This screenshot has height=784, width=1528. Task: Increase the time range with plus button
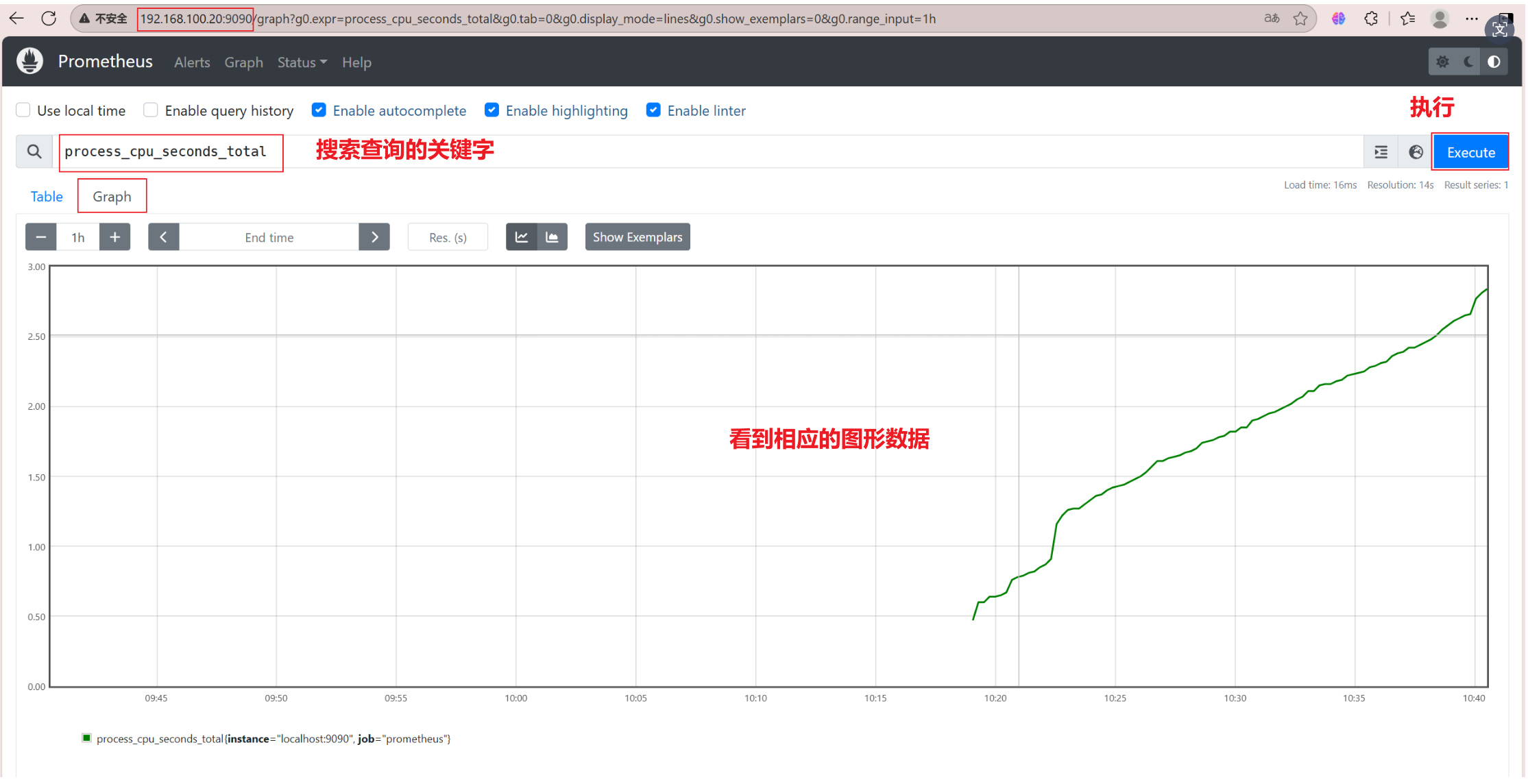[114, 237]
